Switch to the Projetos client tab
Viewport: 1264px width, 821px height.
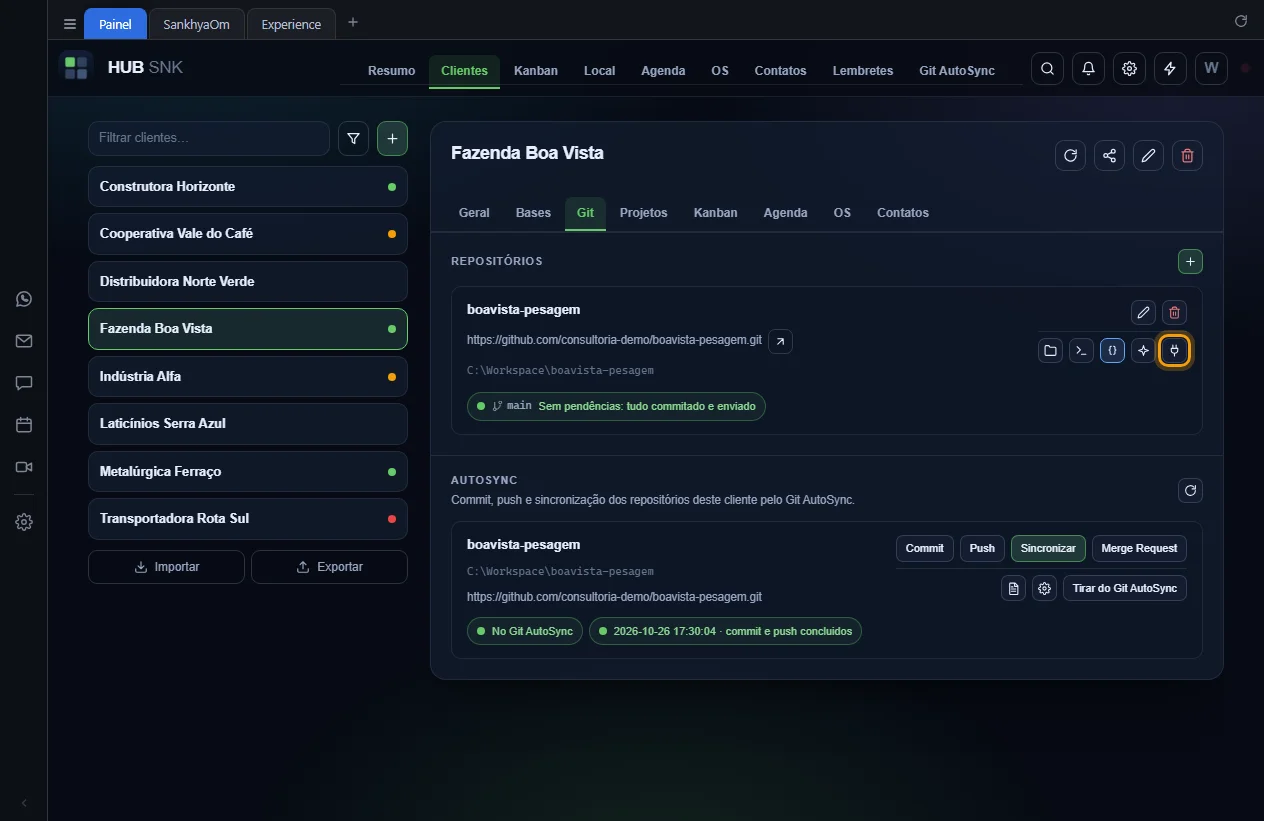(x=643, y=213)
